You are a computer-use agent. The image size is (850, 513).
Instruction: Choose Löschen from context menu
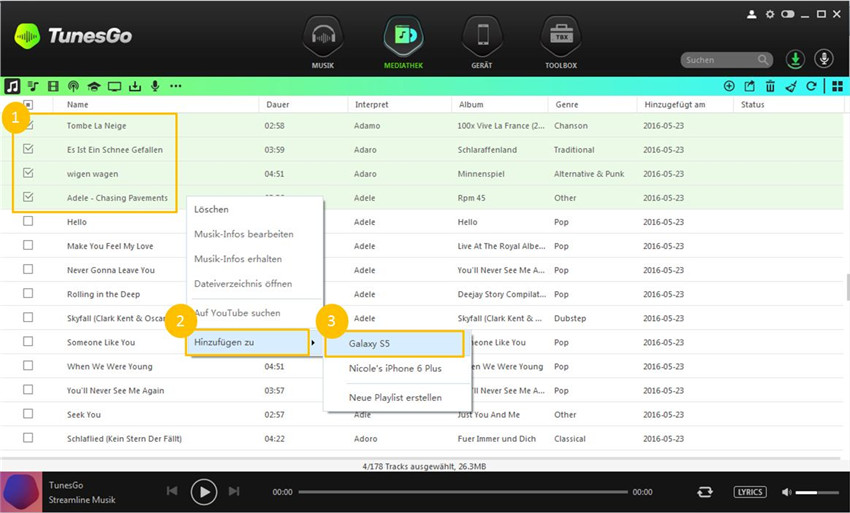(x=255, y=209)
